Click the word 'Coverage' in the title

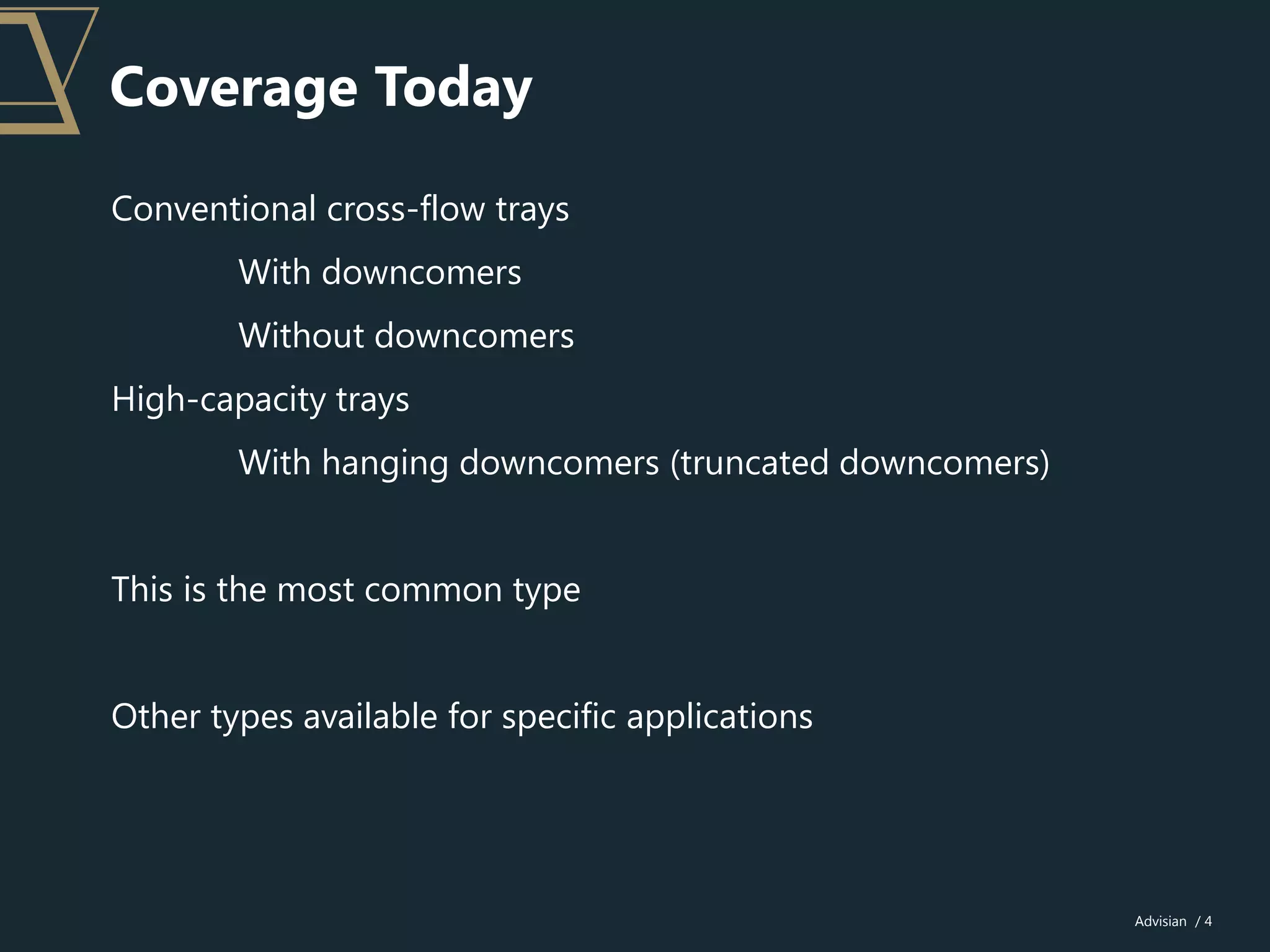click(234, 88)
